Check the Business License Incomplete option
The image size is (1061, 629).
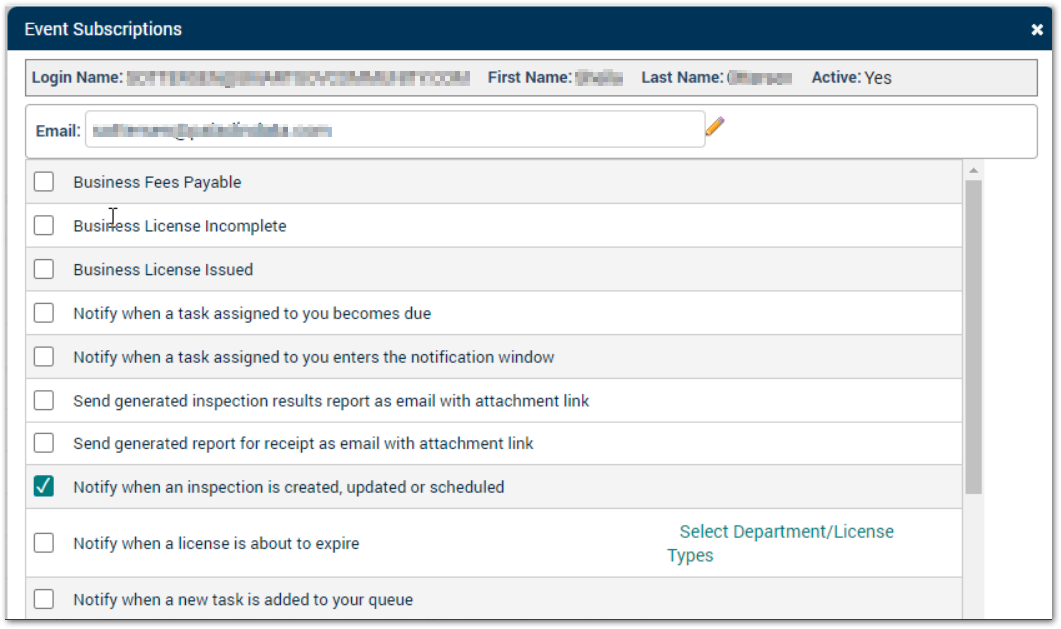(x=43, y=225)
